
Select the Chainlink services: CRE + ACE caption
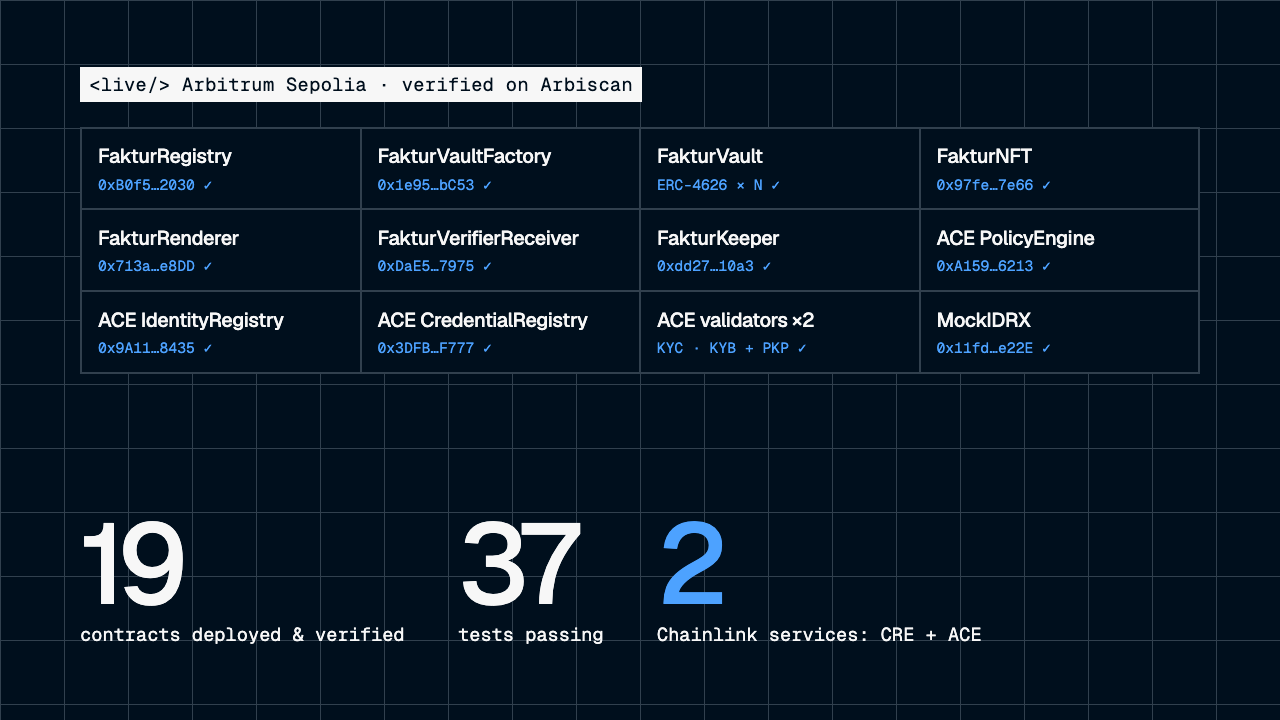(819, 635)
